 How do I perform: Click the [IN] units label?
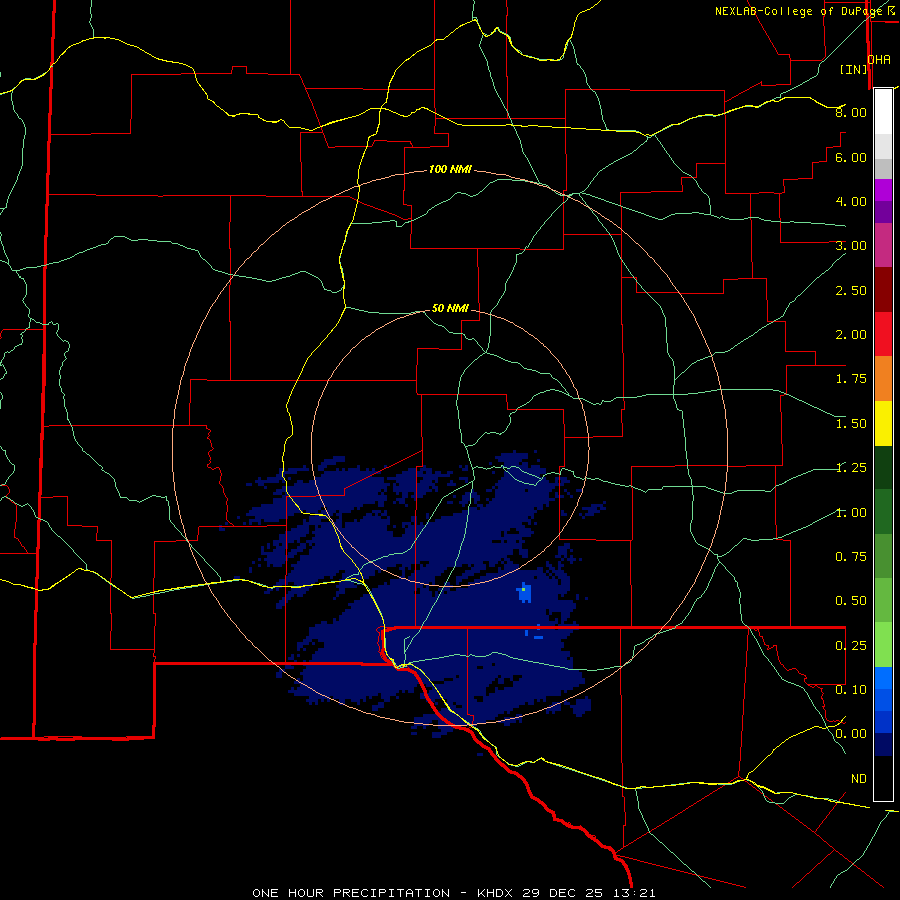854,69
